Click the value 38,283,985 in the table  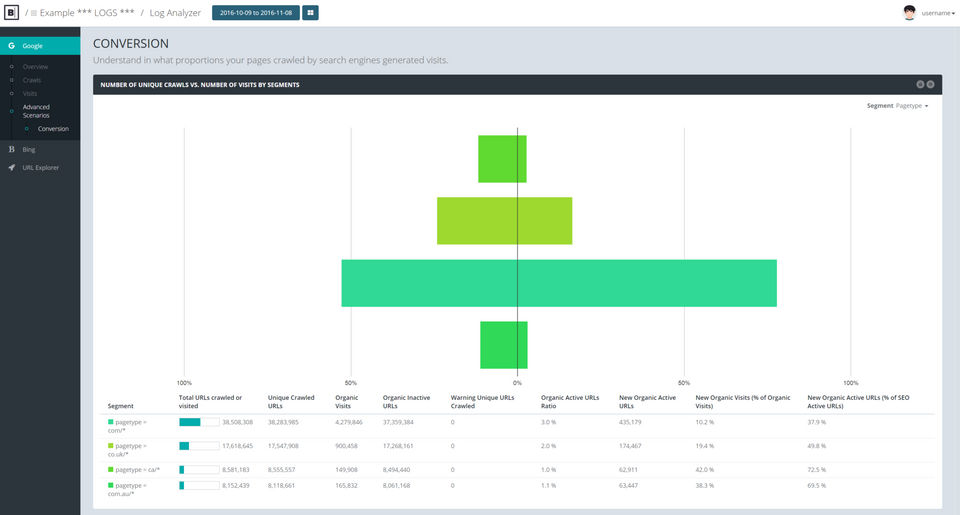283,422
